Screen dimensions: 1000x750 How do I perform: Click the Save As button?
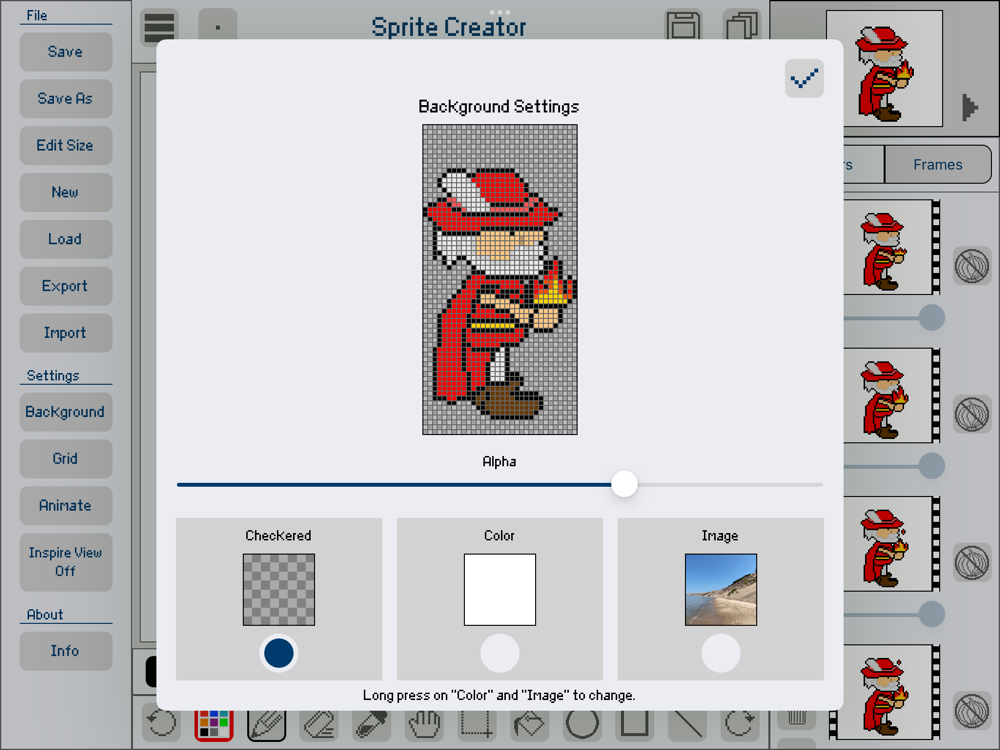[66, 98]
